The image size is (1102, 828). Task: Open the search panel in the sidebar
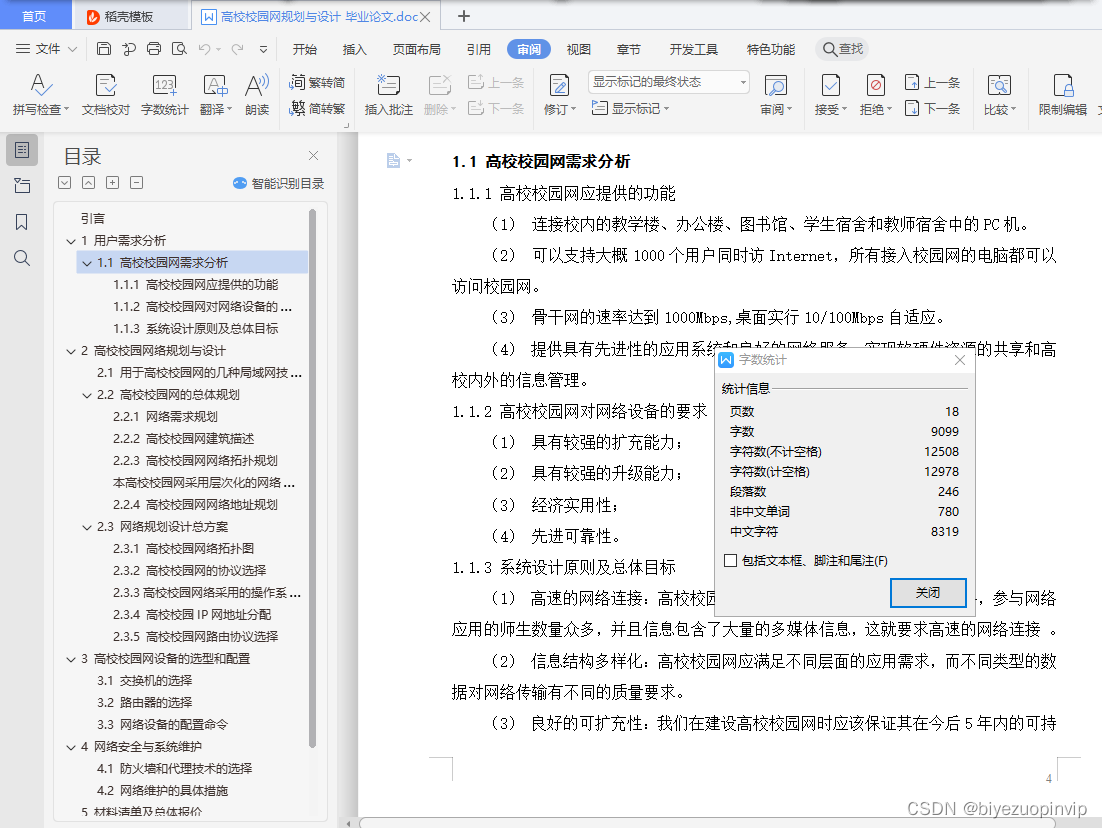click(x=22, y=258)
